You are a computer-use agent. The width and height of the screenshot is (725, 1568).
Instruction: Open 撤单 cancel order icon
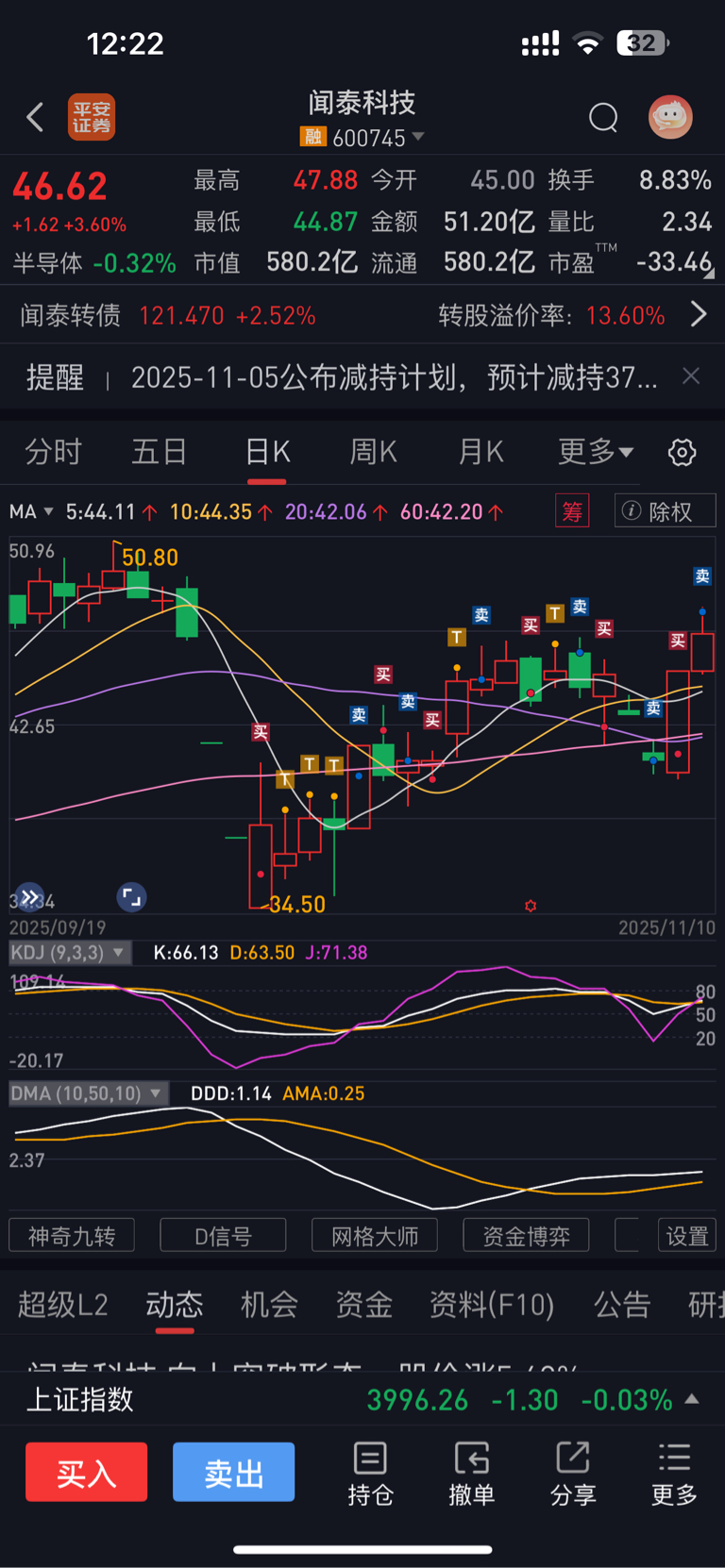click(x=471, y=1474)
